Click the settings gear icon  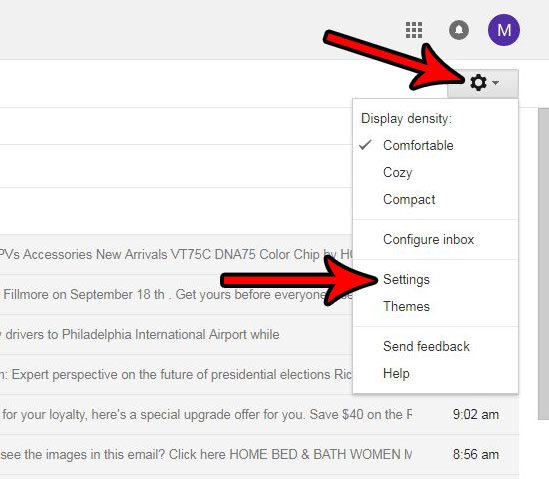pos(478,83)
